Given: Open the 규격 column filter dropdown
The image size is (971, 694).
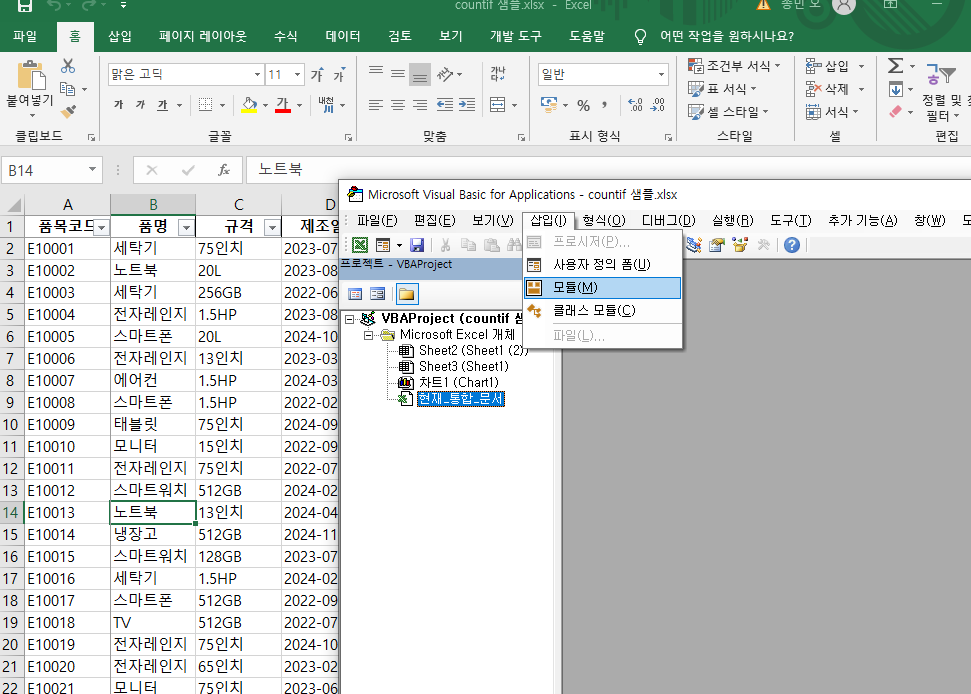Looking at the screenshot, I should point(272,228).
